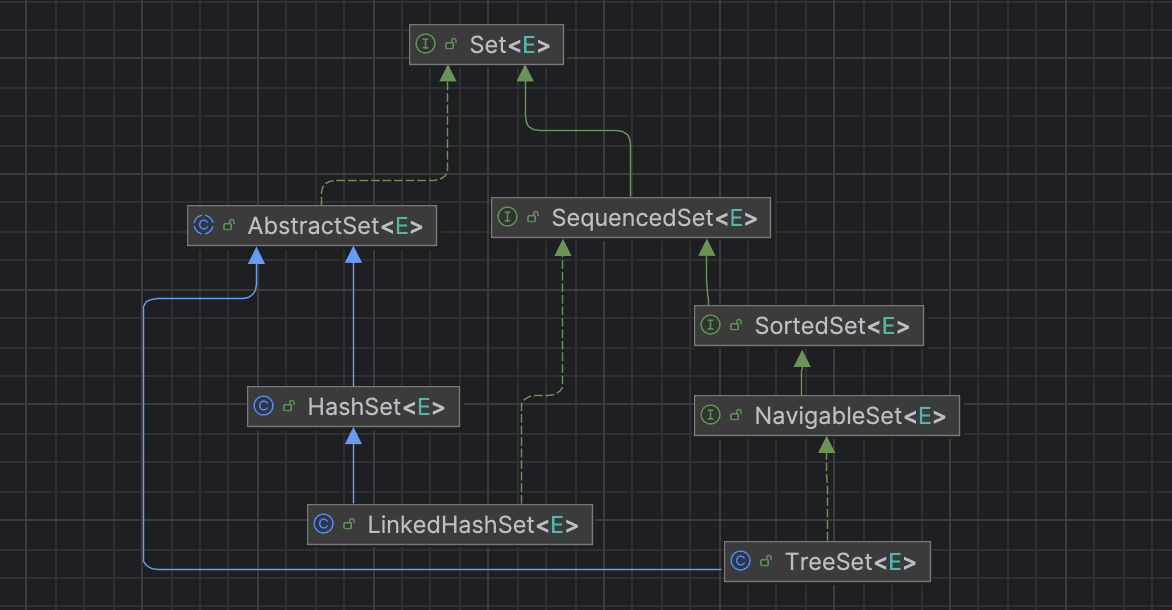Click the visibility lock icon on SortedSet

pyautogui.click(x=736, y=326)
